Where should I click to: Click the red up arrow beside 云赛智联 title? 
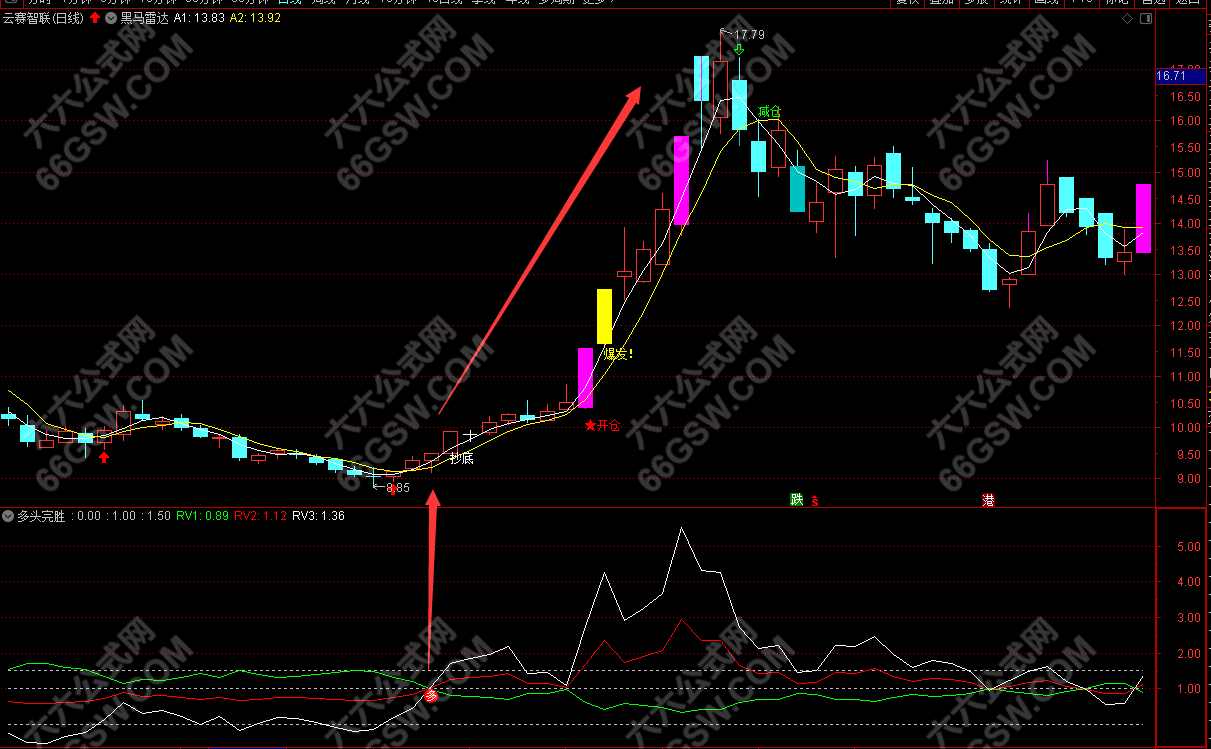[95, 18]
